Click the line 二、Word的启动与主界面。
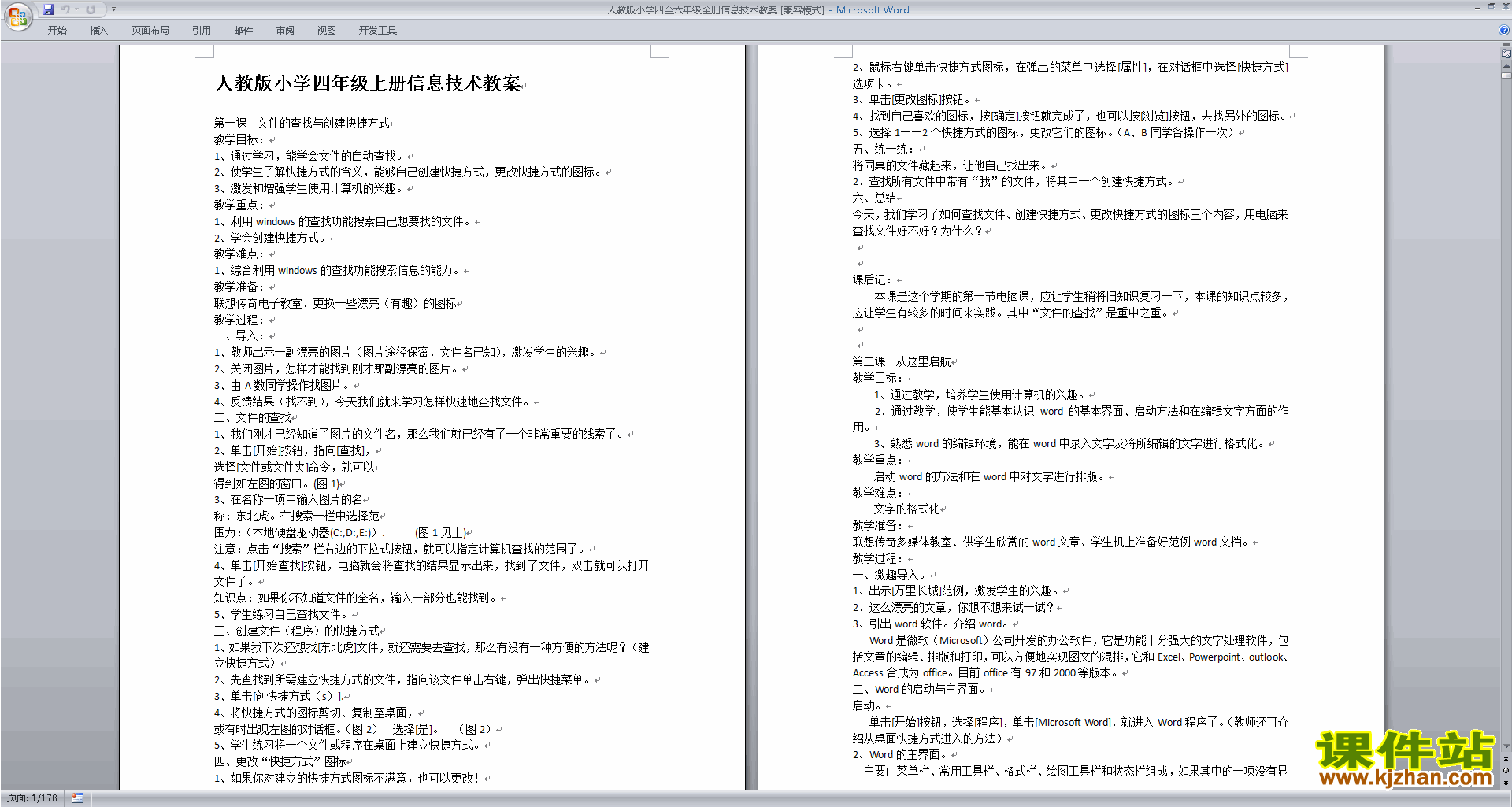The width and height of the screenshot is (1512, 807). [x=919, y=689]
